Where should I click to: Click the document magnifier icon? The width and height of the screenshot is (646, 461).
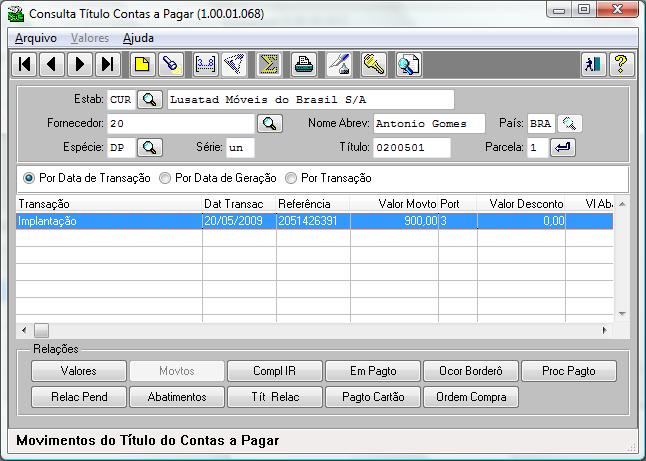[408, 64]
